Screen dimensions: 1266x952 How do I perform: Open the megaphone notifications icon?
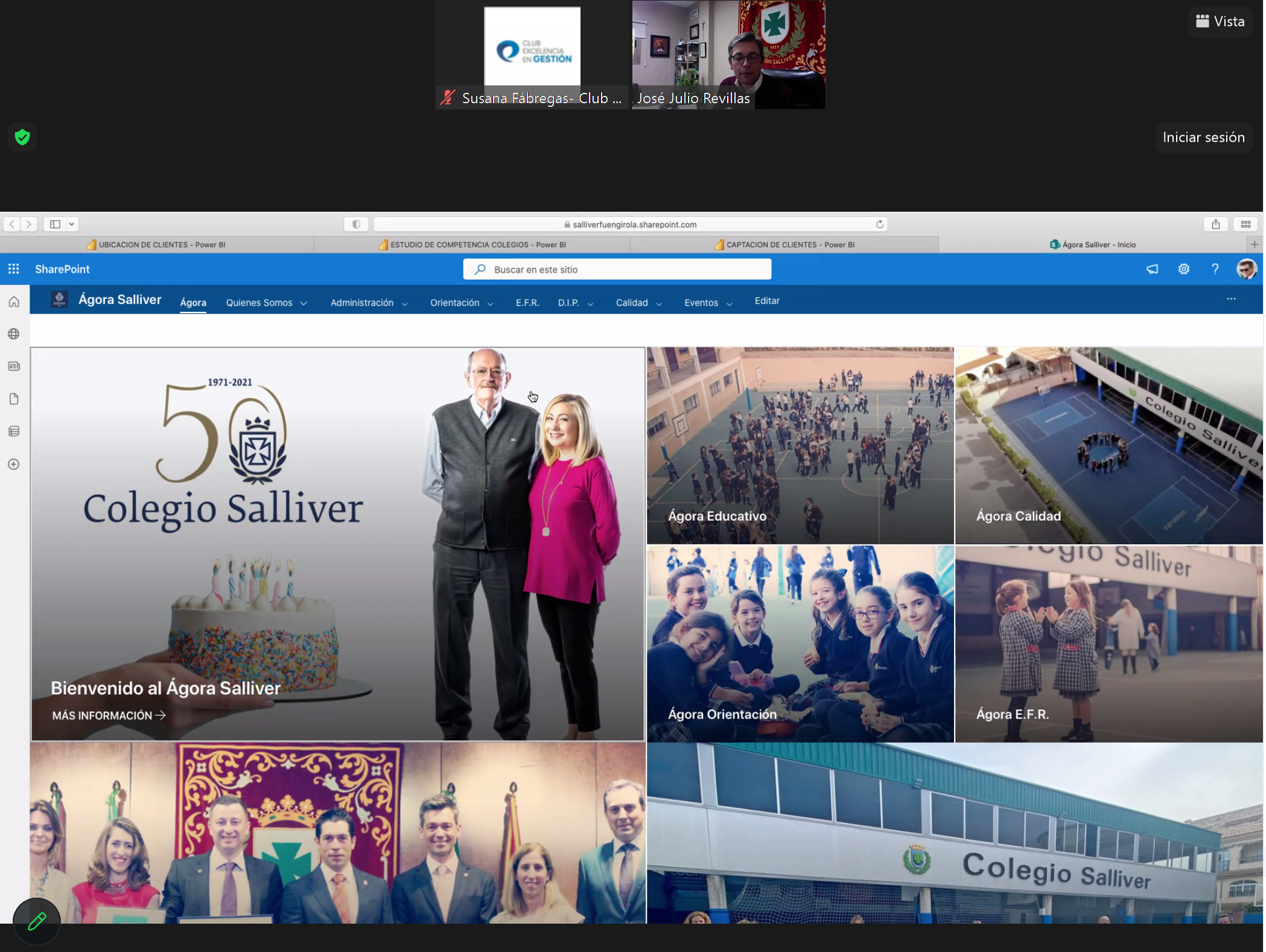[1153, 269]
